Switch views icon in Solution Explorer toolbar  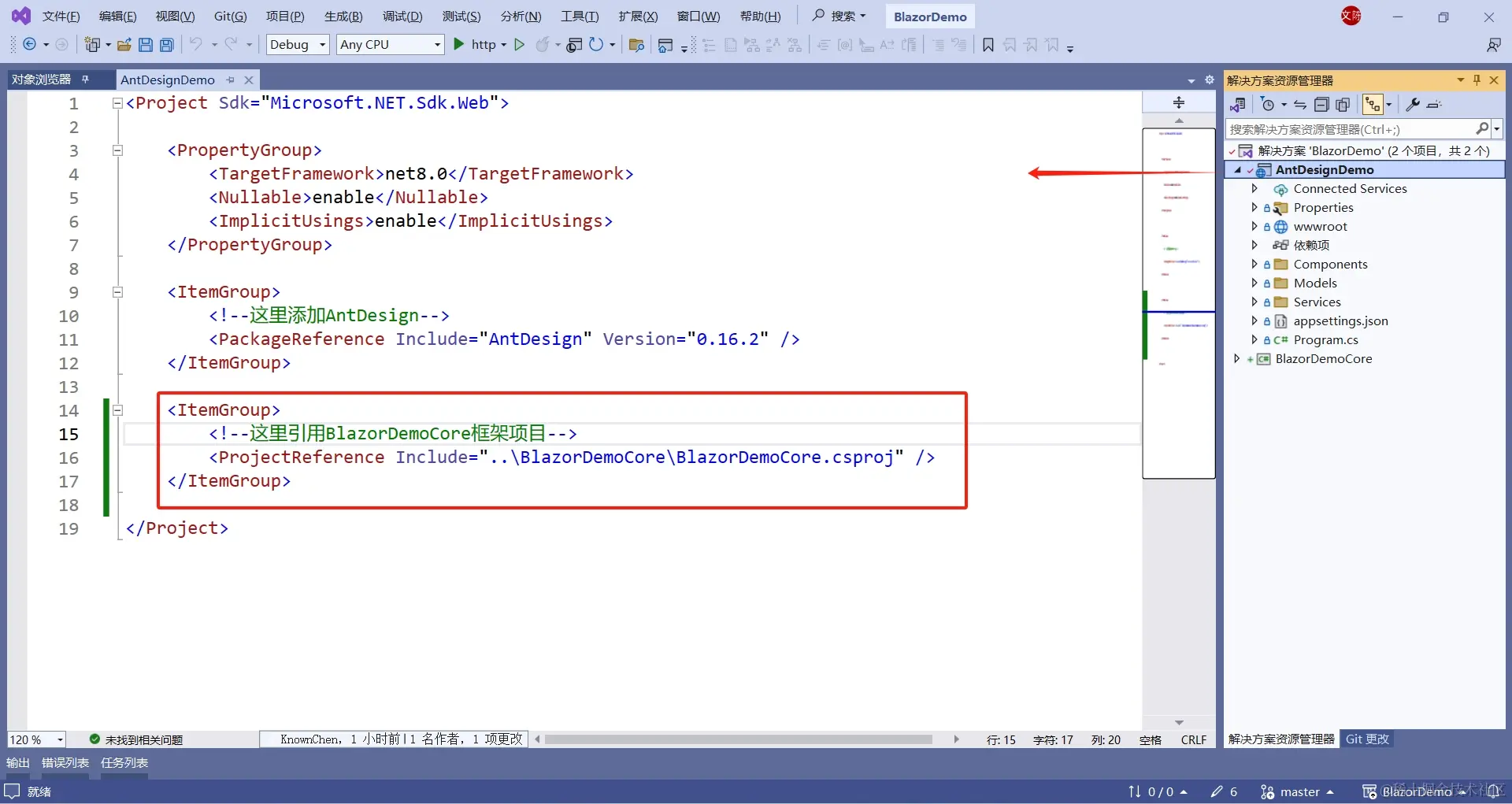[x=1238, y=105]
